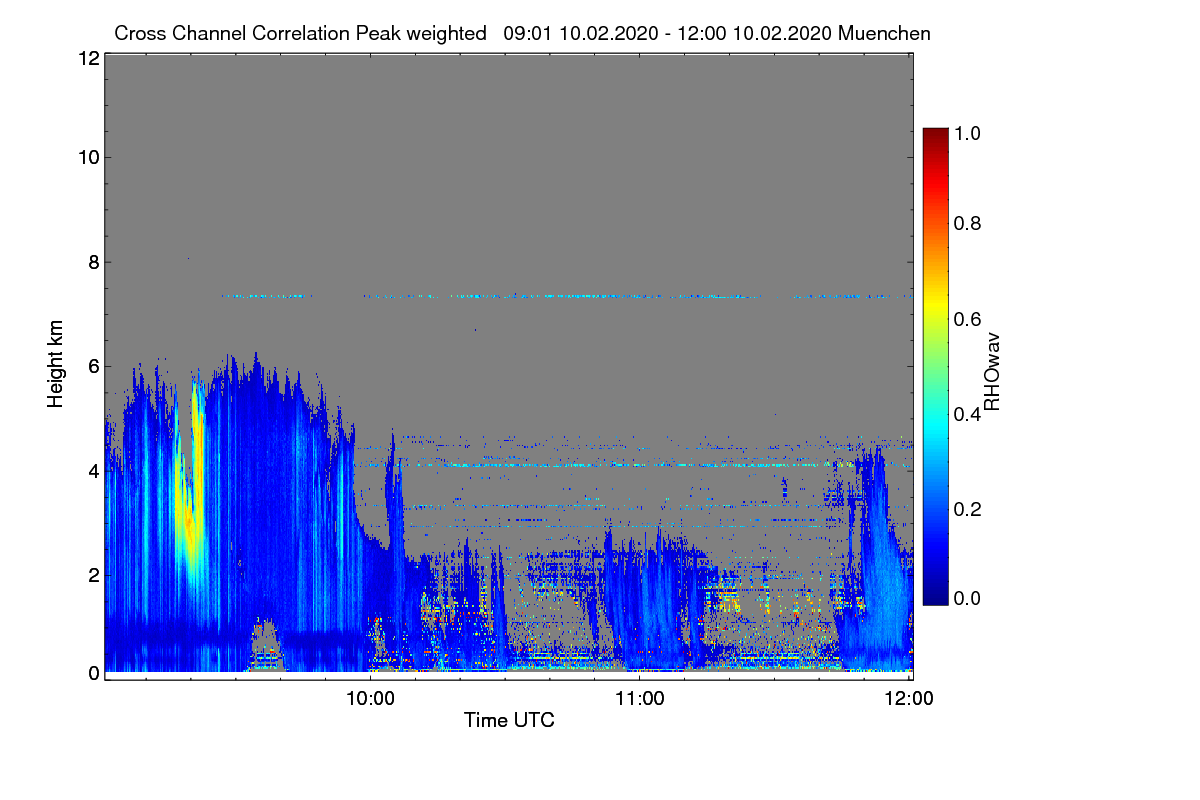Click the 1.0 colorbar value label

click(967, 132)
